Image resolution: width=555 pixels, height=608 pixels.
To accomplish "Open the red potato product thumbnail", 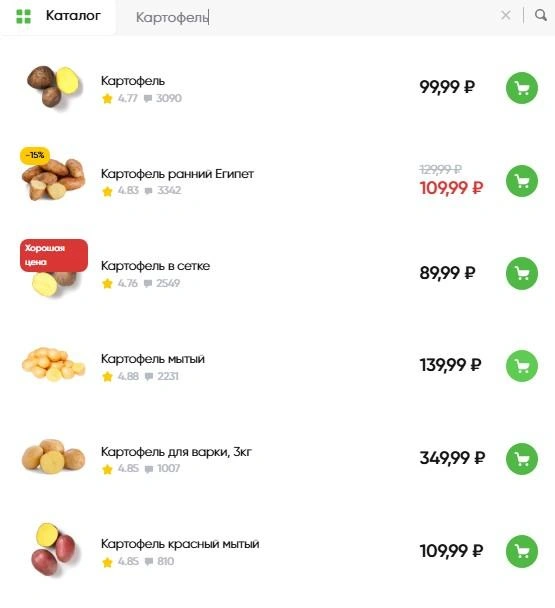I will (54, 549).
